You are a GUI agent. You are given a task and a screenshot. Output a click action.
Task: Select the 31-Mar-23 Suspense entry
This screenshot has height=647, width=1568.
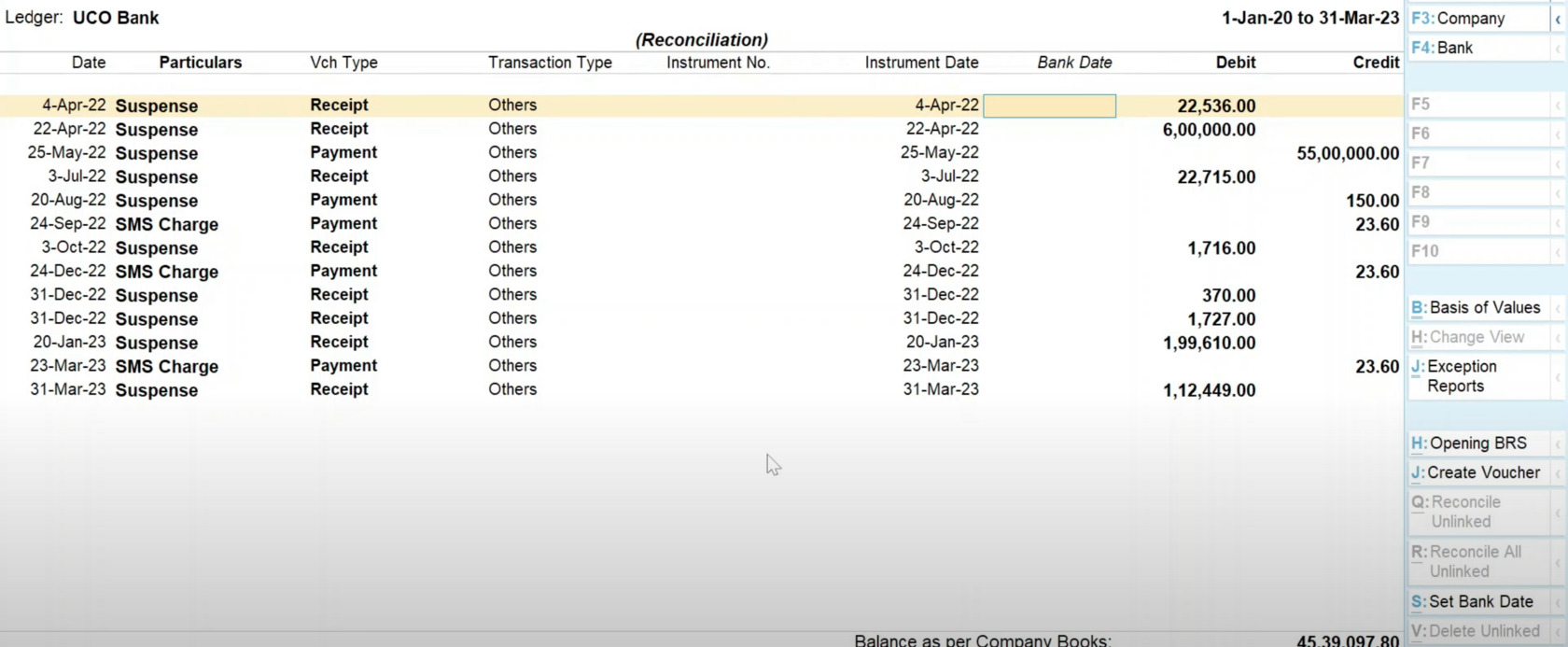tap(700, 390)
